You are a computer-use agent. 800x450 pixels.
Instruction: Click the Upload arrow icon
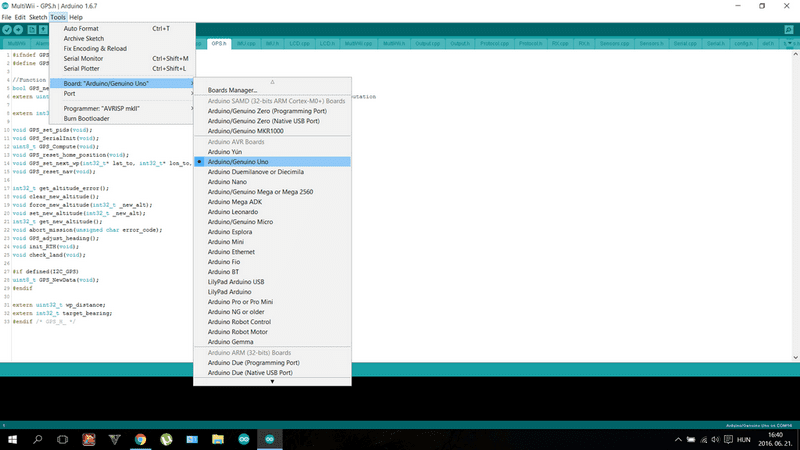click(x=18, y=30)
